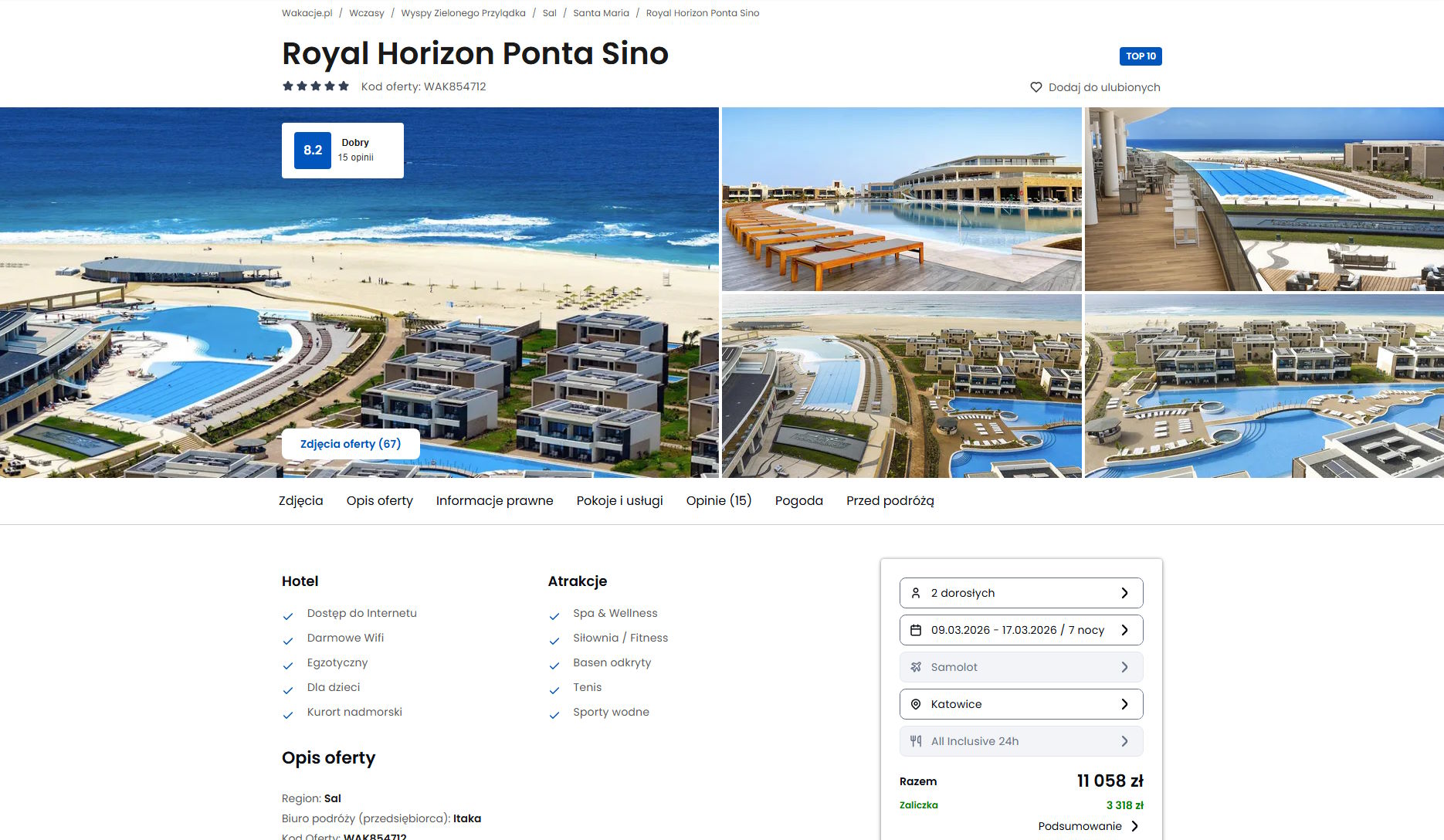Viewport: 1444px width, 840px height.
Task: Click the calendar icon in date field
Action: click(916, 630)
